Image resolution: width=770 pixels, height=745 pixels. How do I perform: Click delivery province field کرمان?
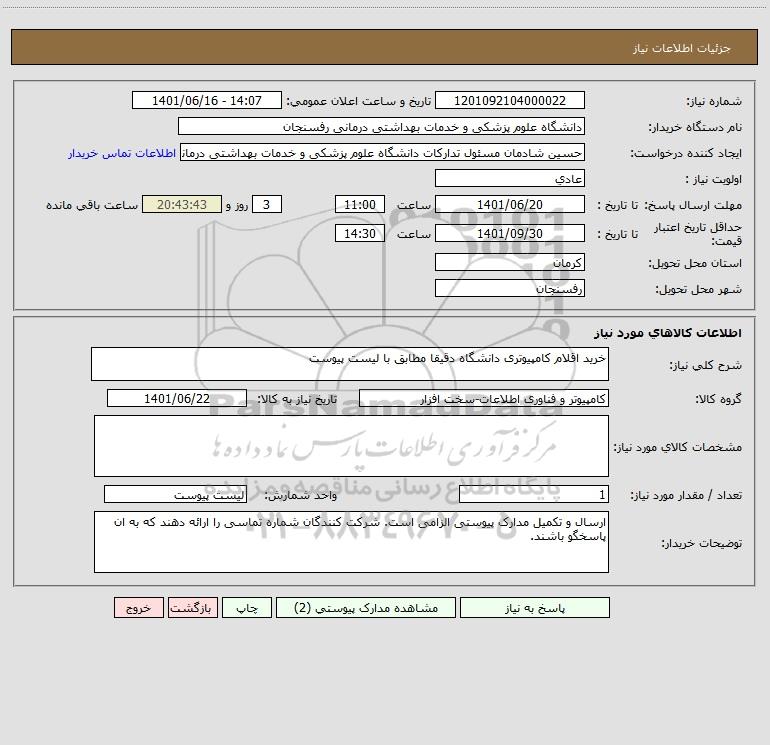point(510,262)
